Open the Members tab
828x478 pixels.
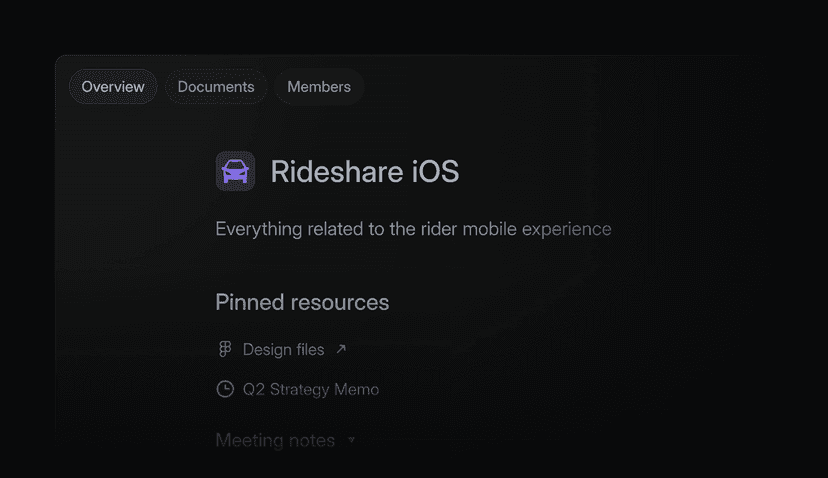(x=319, y=87)
